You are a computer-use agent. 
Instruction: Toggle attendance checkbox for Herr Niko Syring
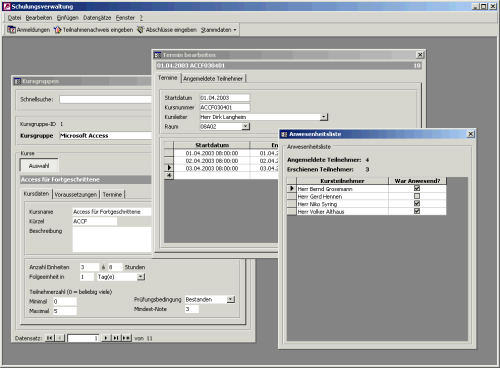click(417, 204)
